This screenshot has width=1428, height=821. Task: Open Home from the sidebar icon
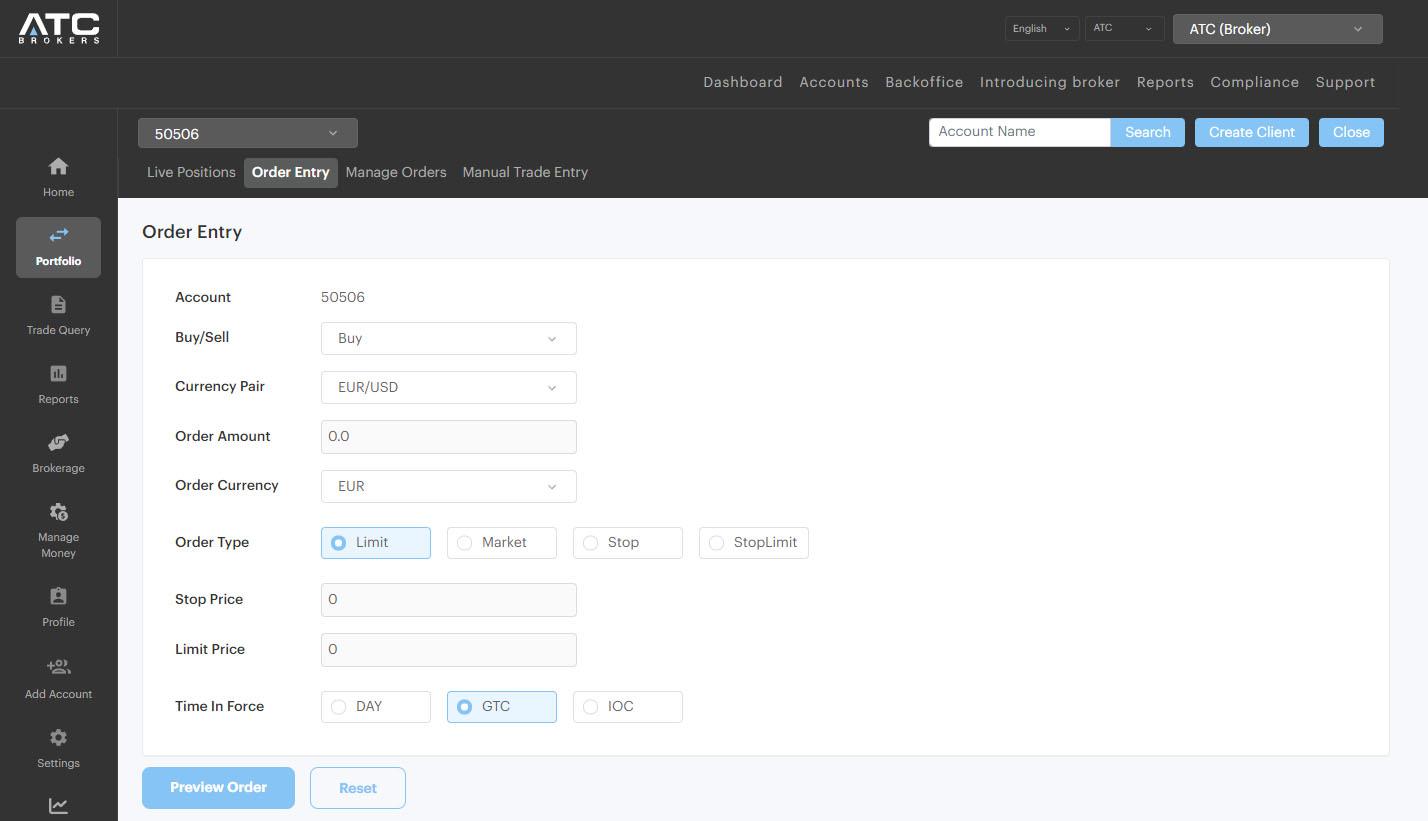coord(58,167)
